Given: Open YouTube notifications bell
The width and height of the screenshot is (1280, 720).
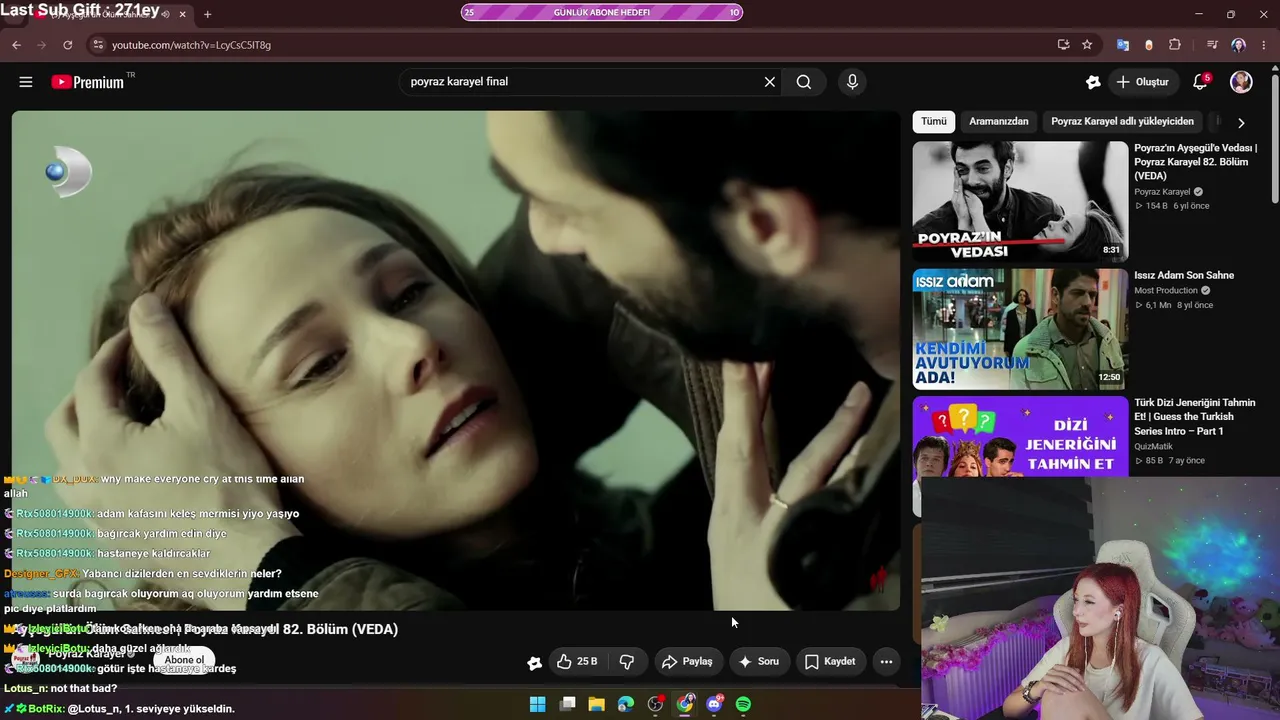Looking at the screenshot, I should coord(1201,82).
